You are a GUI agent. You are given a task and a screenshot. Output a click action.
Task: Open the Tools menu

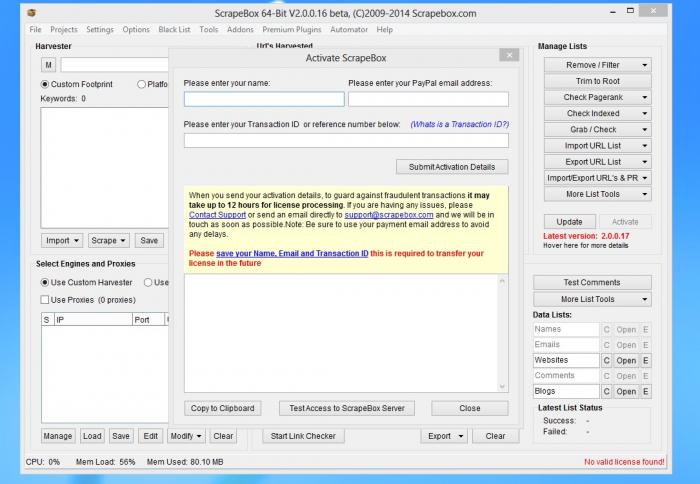tap(208, 29)
